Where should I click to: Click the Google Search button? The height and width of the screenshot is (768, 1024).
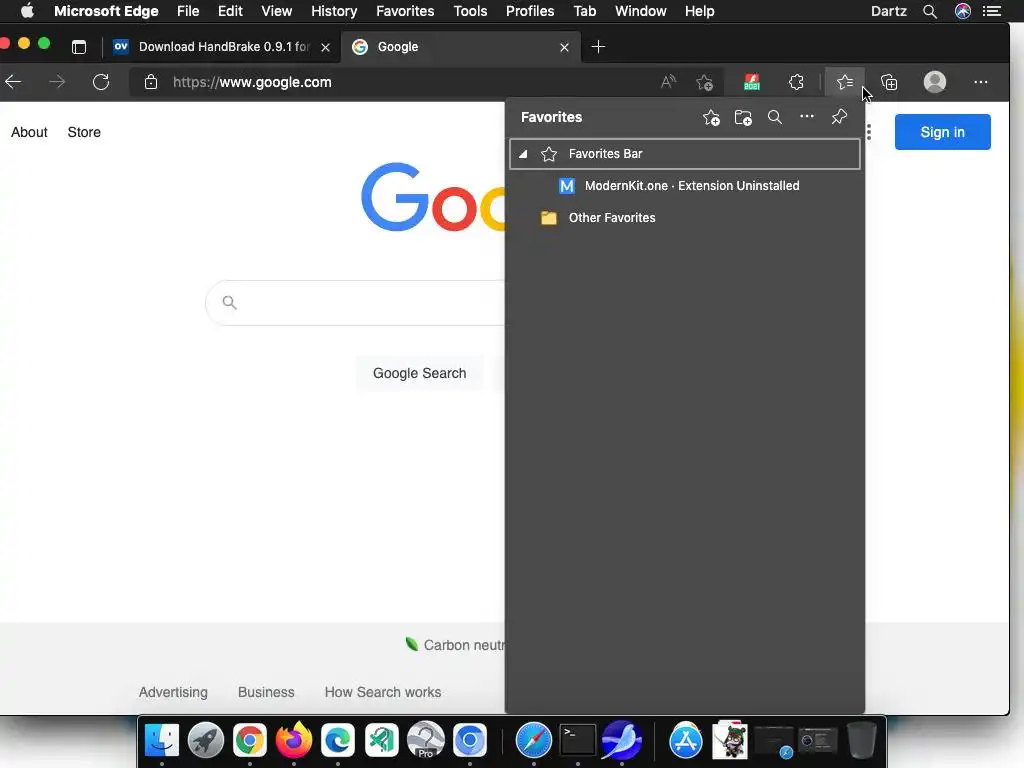[419, 374]
